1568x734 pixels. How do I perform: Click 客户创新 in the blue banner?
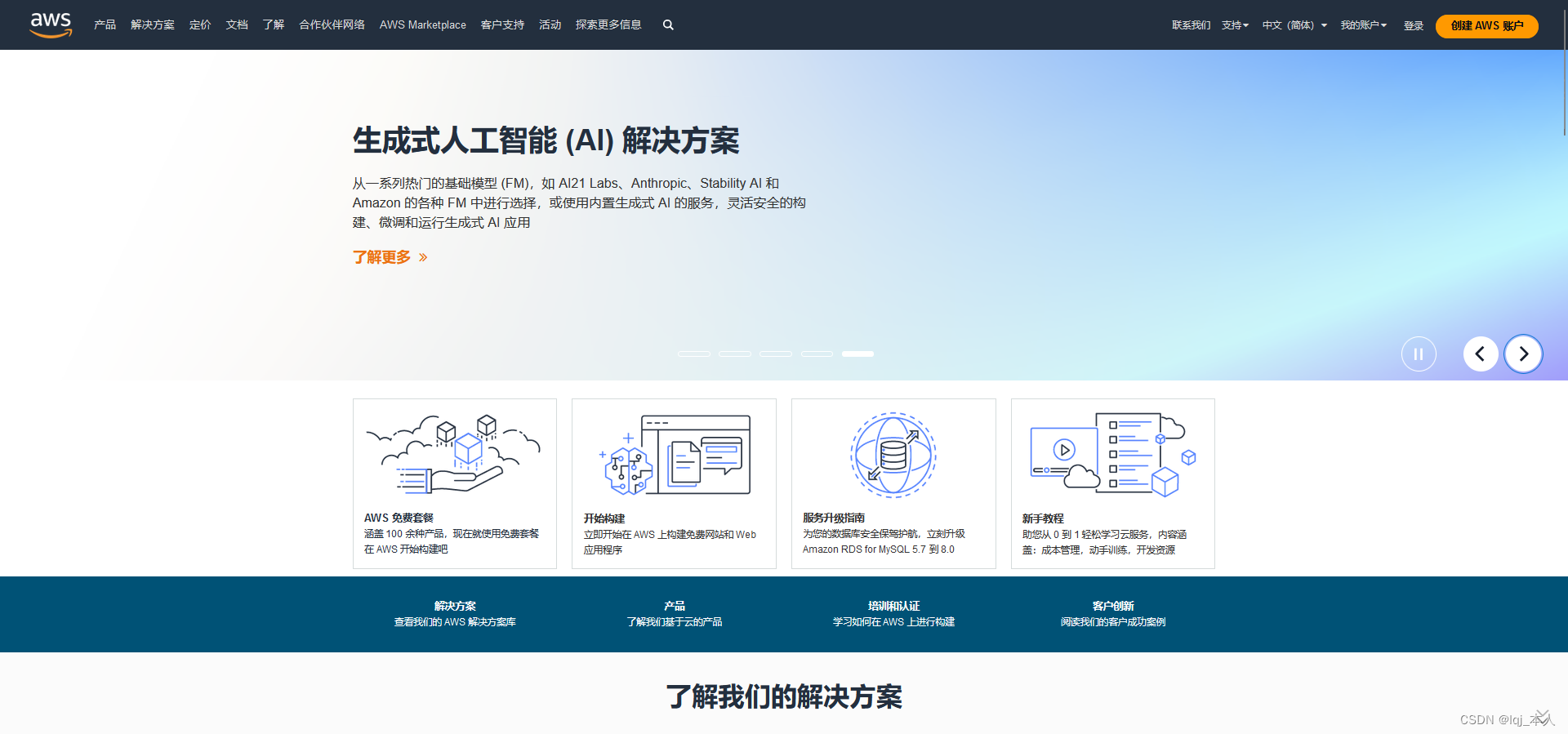pos(1113,606)
